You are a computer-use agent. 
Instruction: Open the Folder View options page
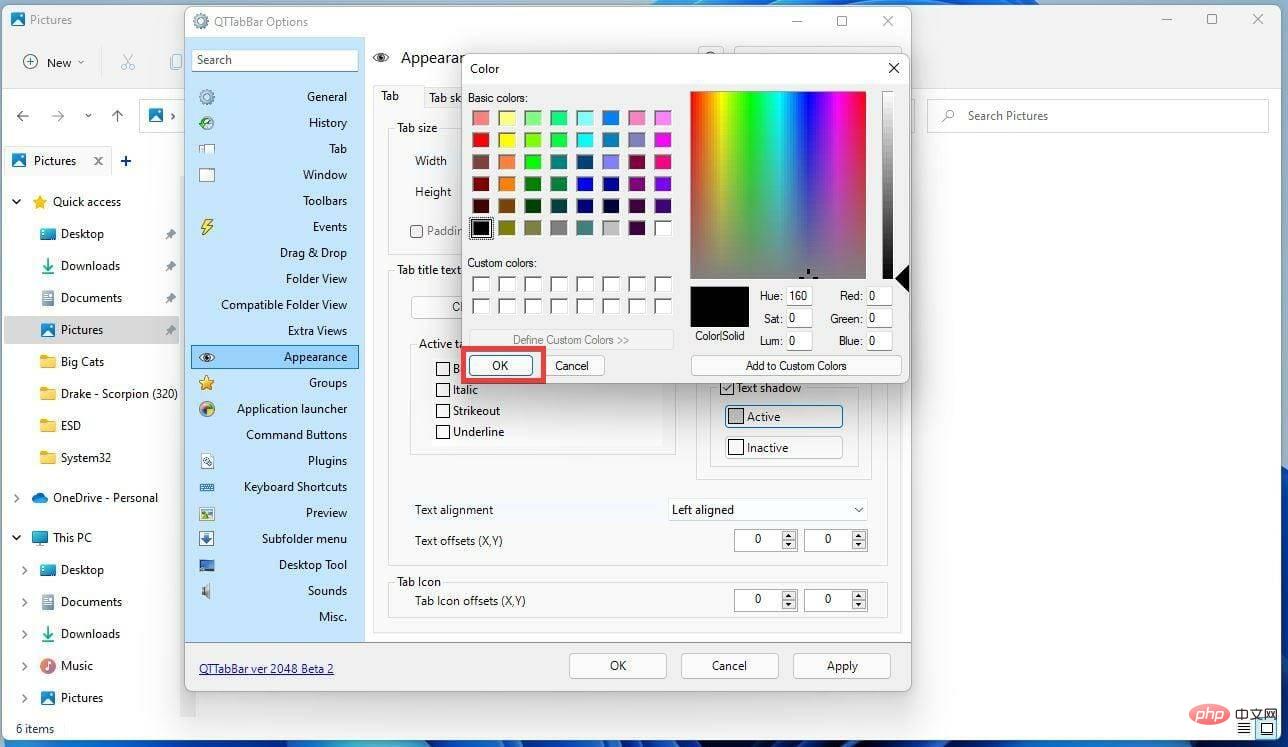pos(316,279)
